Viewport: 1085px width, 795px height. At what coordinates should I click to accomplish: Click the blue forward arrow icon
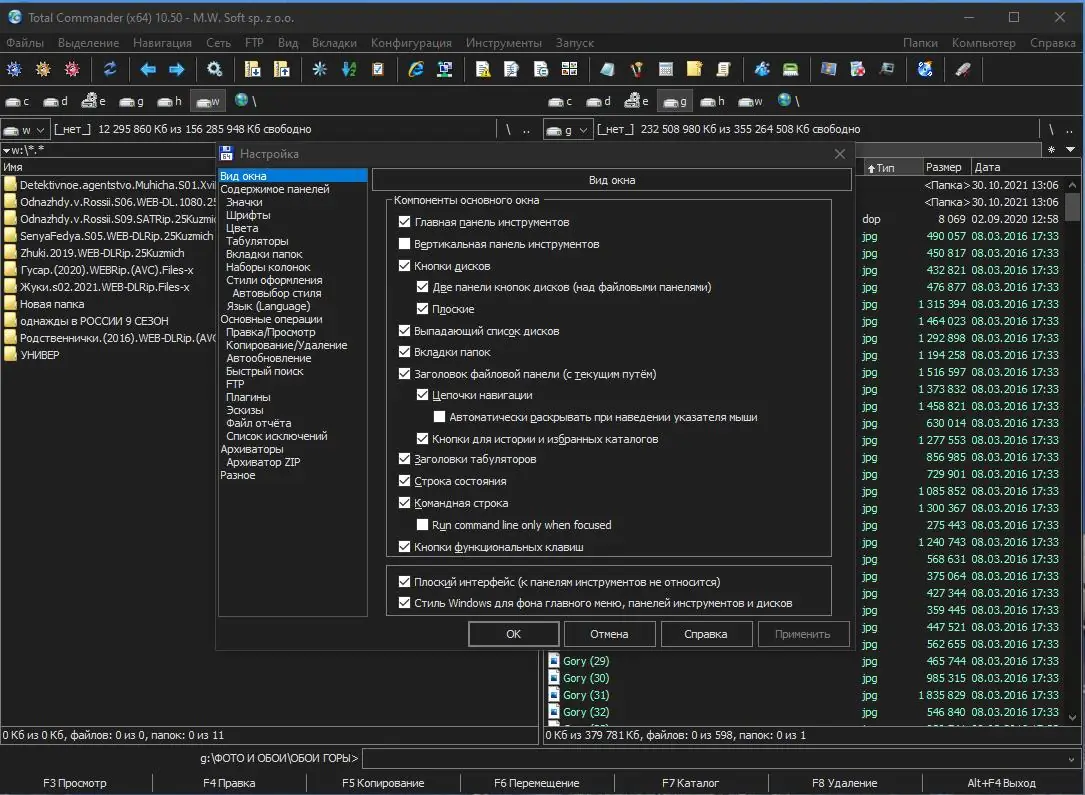176,69
